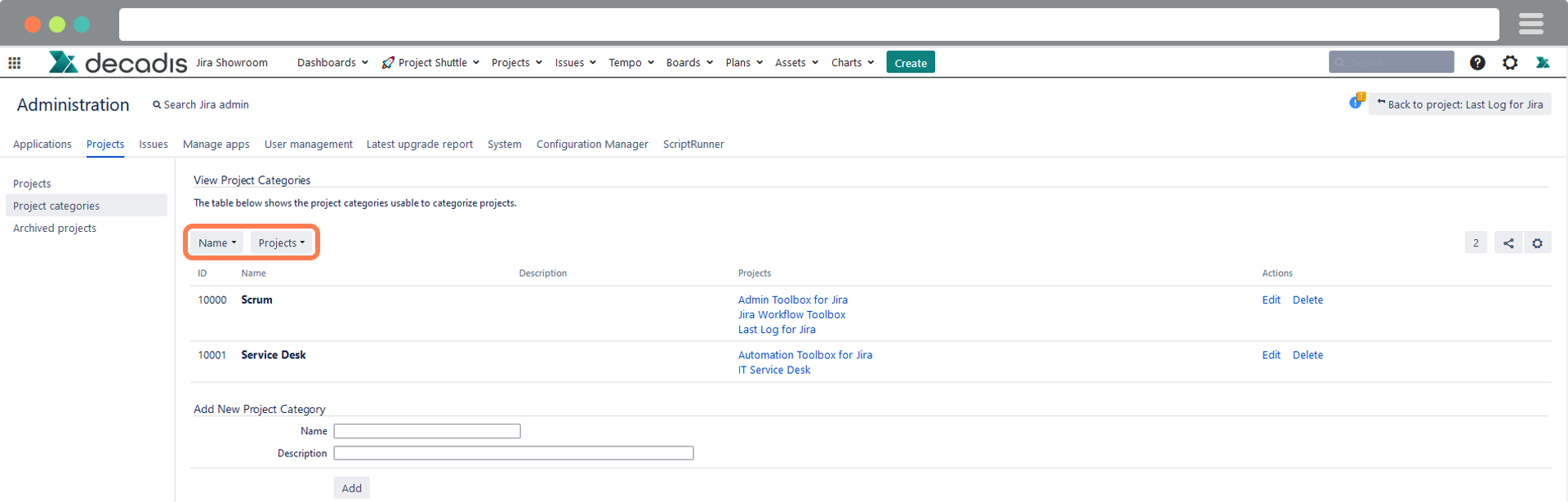Click the user profile avatar icon
The height and width of the screenshot is (502, 1568).
click(1543, 63)
